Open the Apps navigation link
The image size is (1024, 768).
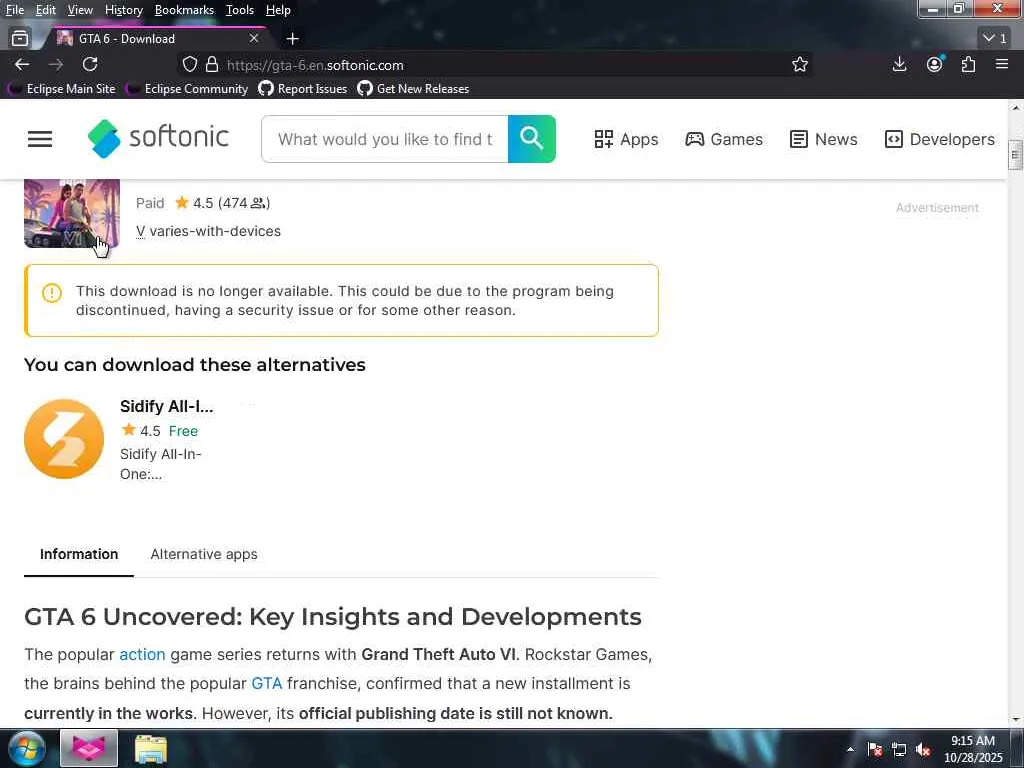coord(626,139)
